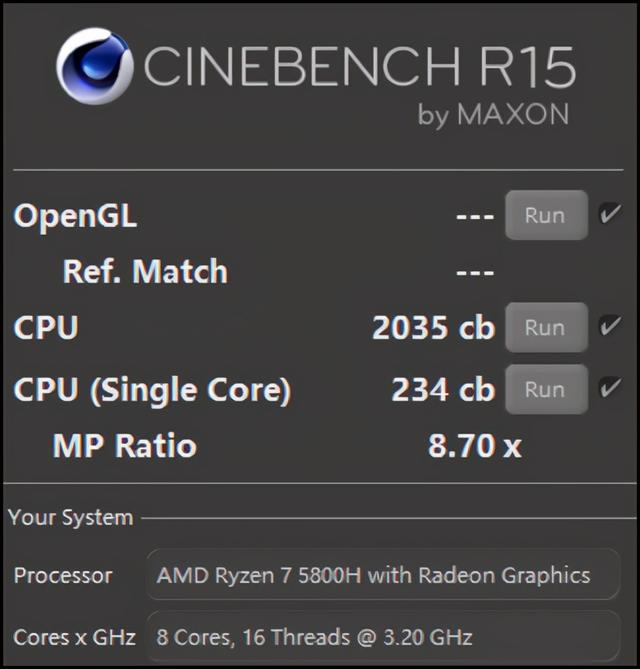
Task: Click the MP Ratio 8.70 x value
Action: (474, 446)
